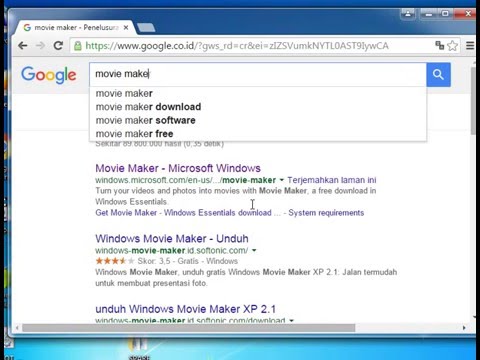Screen dimensions: 480x360
Task: Click the browser Forward arrow
Action: 40,45
